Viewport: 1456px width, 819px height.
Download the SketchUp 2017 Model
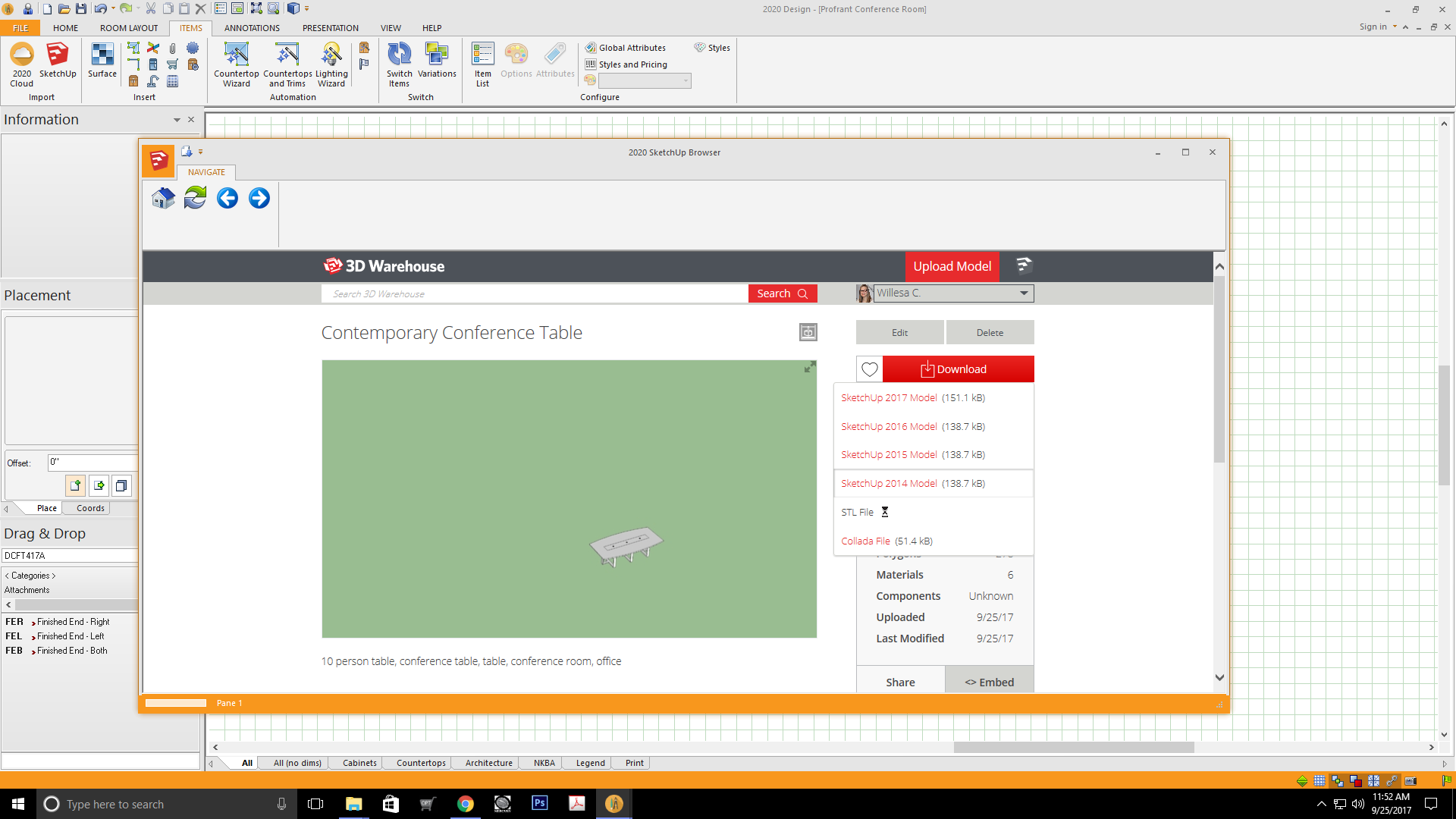coord(889,397)
